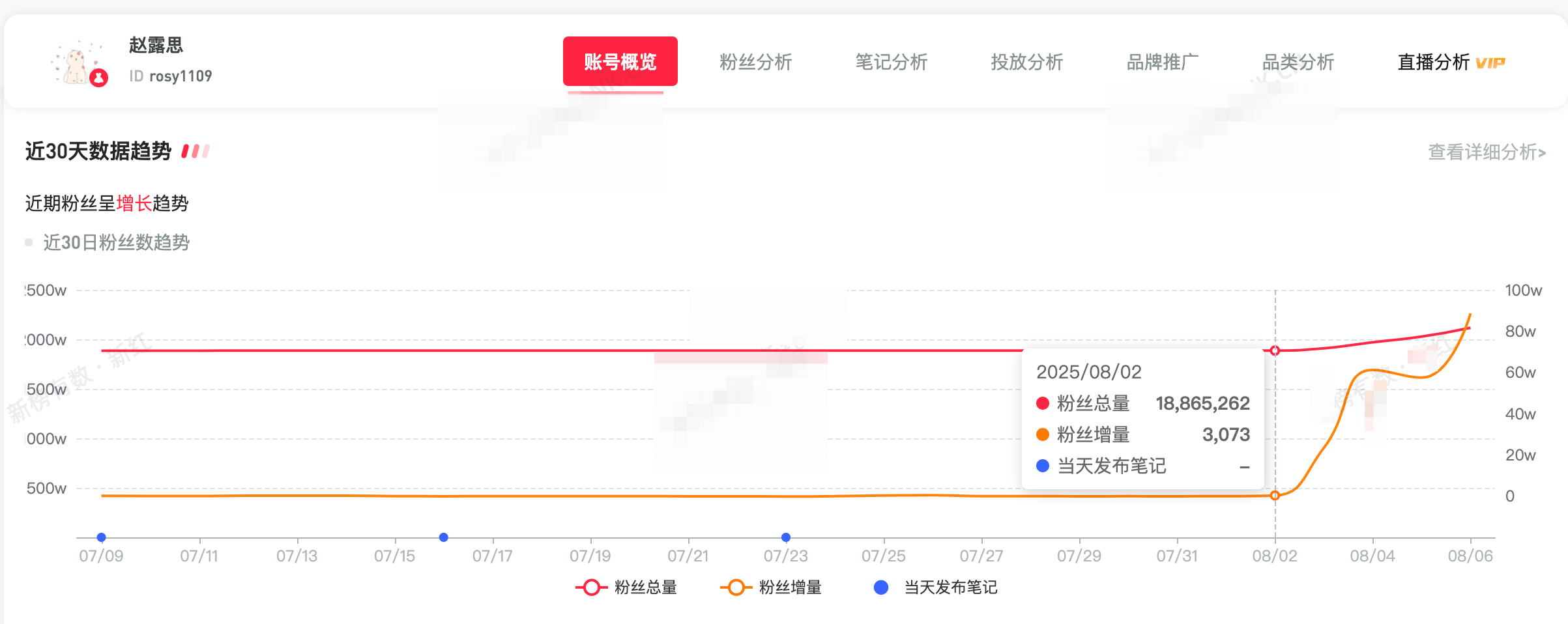This screenshot has height=624, width=1568.
Task: Open 查看详细分析 detailed analysis link
Action: coord(1486,152)
